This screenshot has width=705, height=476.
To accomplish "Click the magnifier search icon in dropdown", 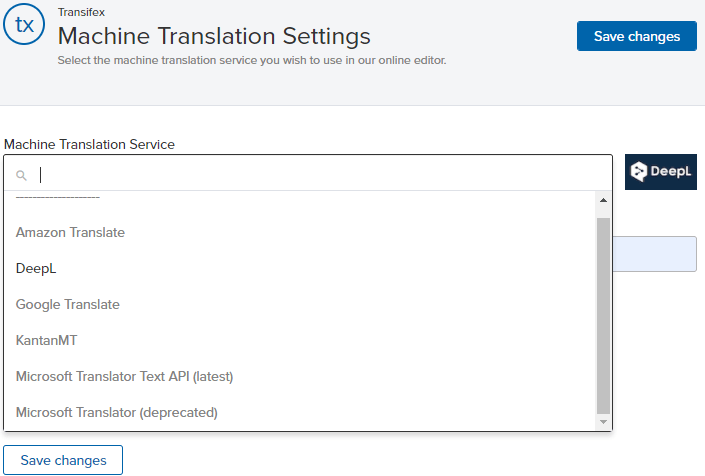I will 21,175.
